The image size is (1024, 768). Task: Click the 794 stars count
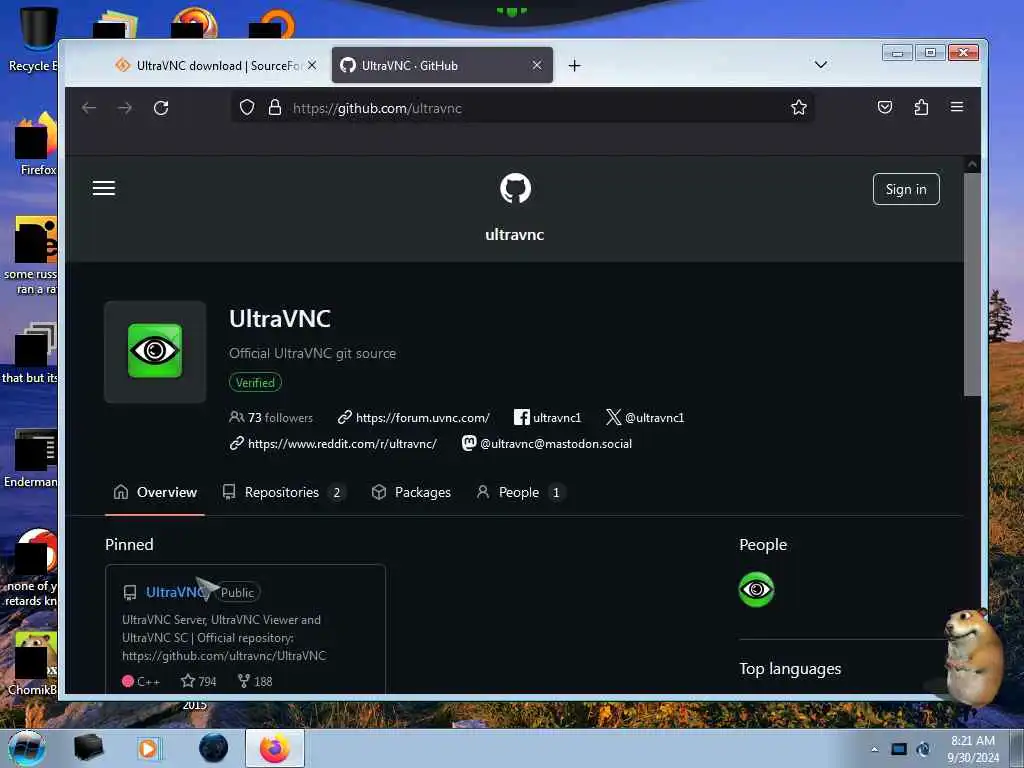pyautogui.click(x=199, y=681)
